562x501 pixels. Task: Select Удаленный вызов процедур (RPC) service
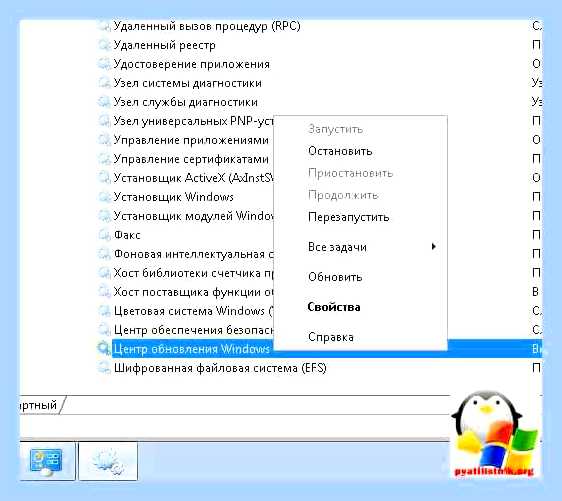coord(207,26)
